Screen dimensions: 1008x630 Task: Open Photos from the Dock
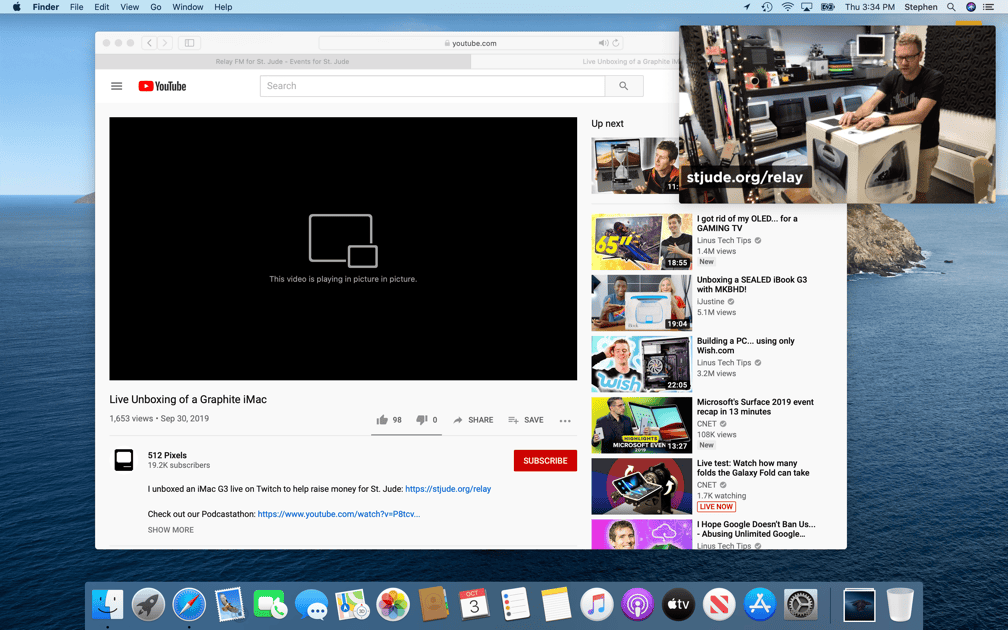coord(393,605)
